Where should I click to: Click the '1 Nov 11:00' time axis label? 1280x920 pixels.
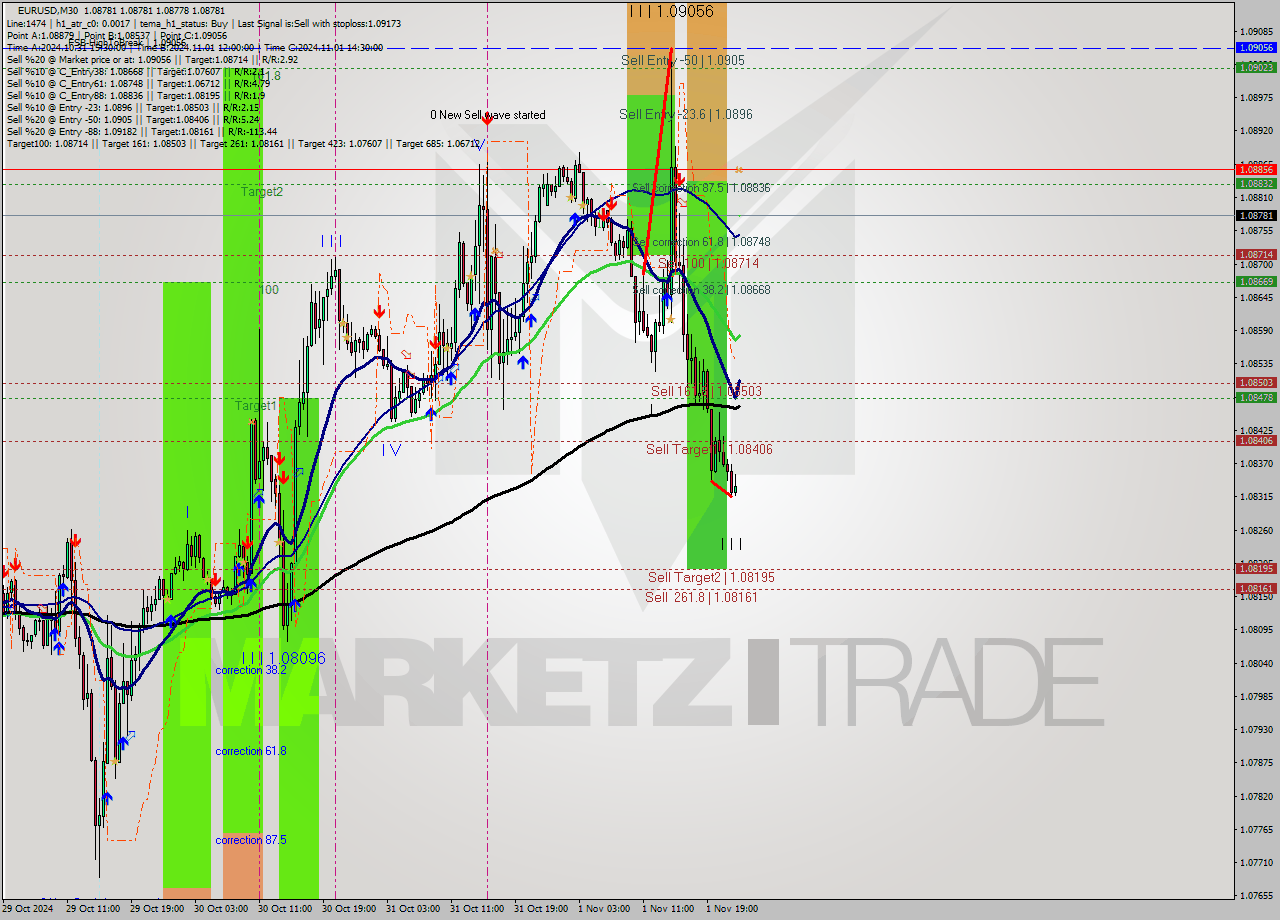click(668, 909)
